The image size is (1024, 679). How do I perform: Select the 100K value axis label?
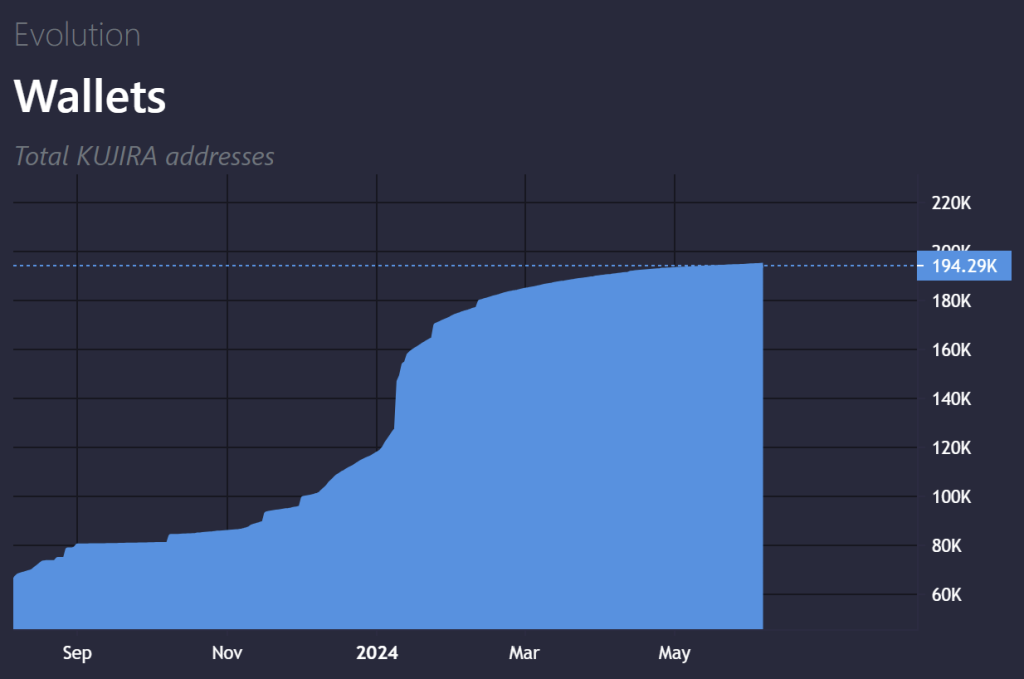[951, 497]
